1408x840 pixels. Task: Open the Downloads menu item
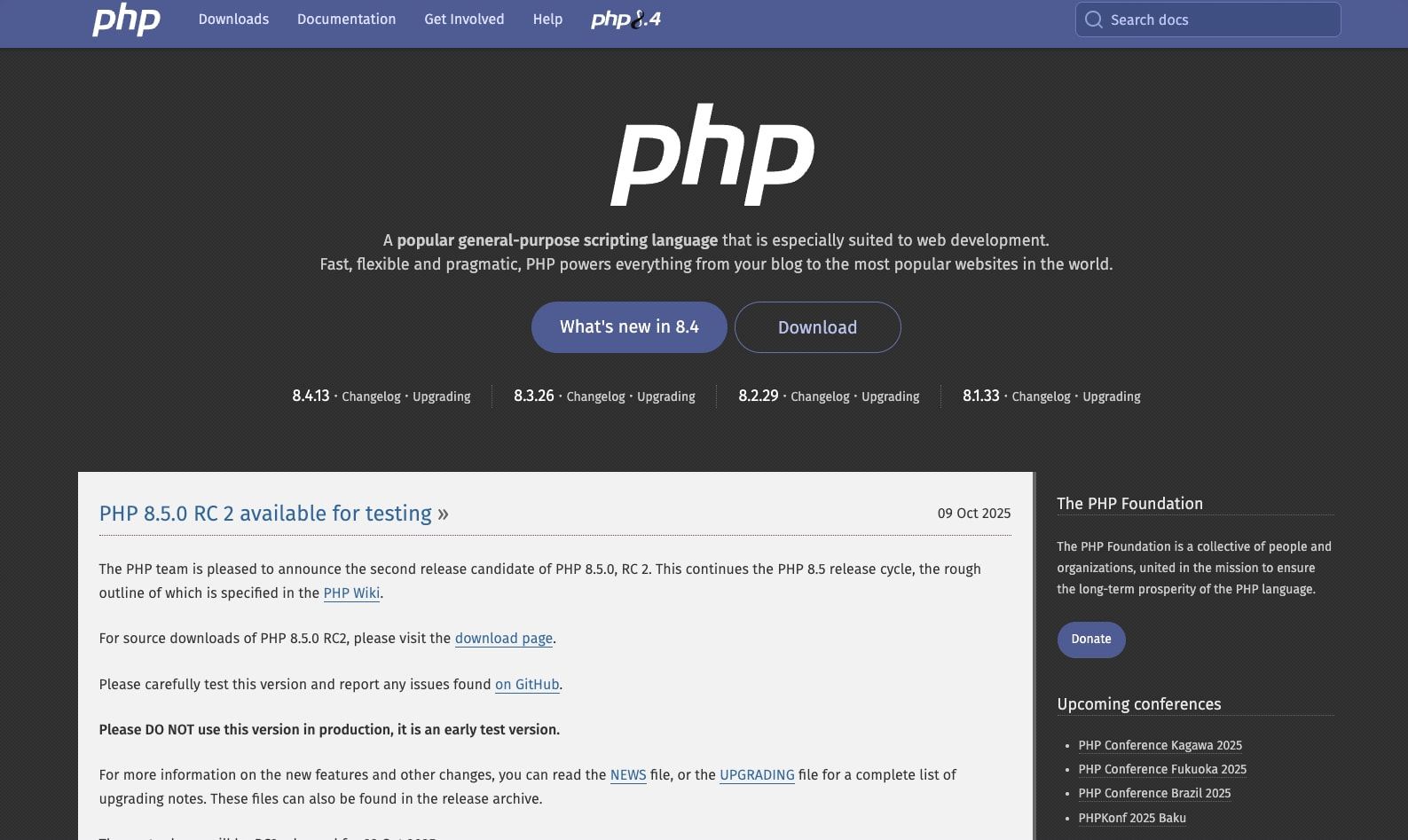pyautogui.click(x=233, y=20)
